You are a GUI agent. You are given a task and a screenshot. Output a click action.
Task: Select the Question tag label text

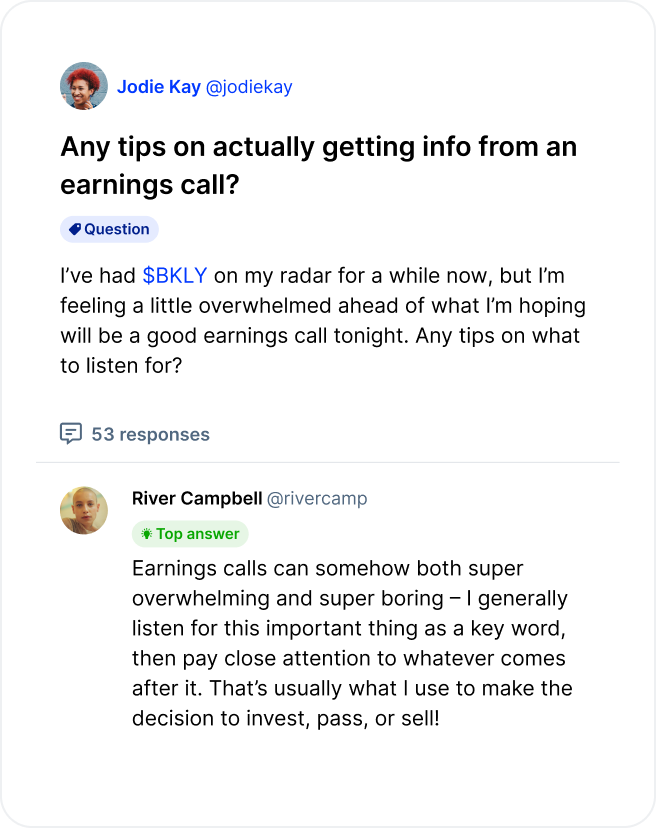click(x=116, y=229)
